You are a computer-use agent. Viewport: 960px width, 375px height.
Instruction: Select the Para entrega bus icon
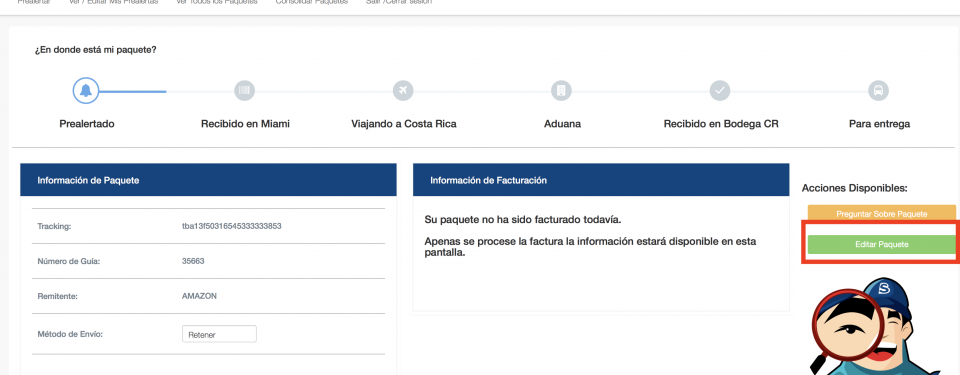point(879,91)
